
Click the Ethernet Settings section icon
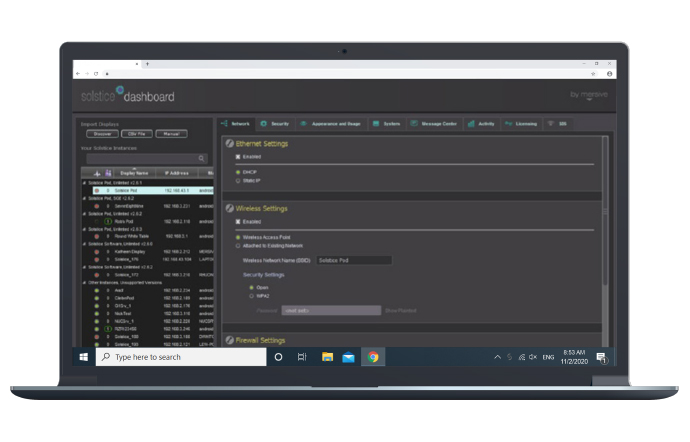pyautogui.click(x=229, y=144)
